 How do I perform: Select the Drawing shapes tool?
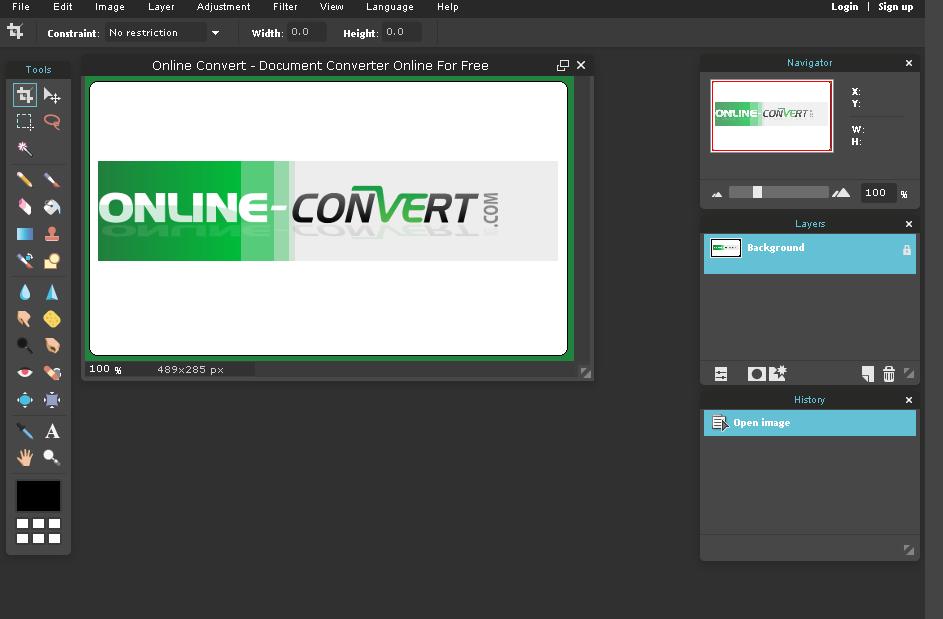tap(52, 260)
